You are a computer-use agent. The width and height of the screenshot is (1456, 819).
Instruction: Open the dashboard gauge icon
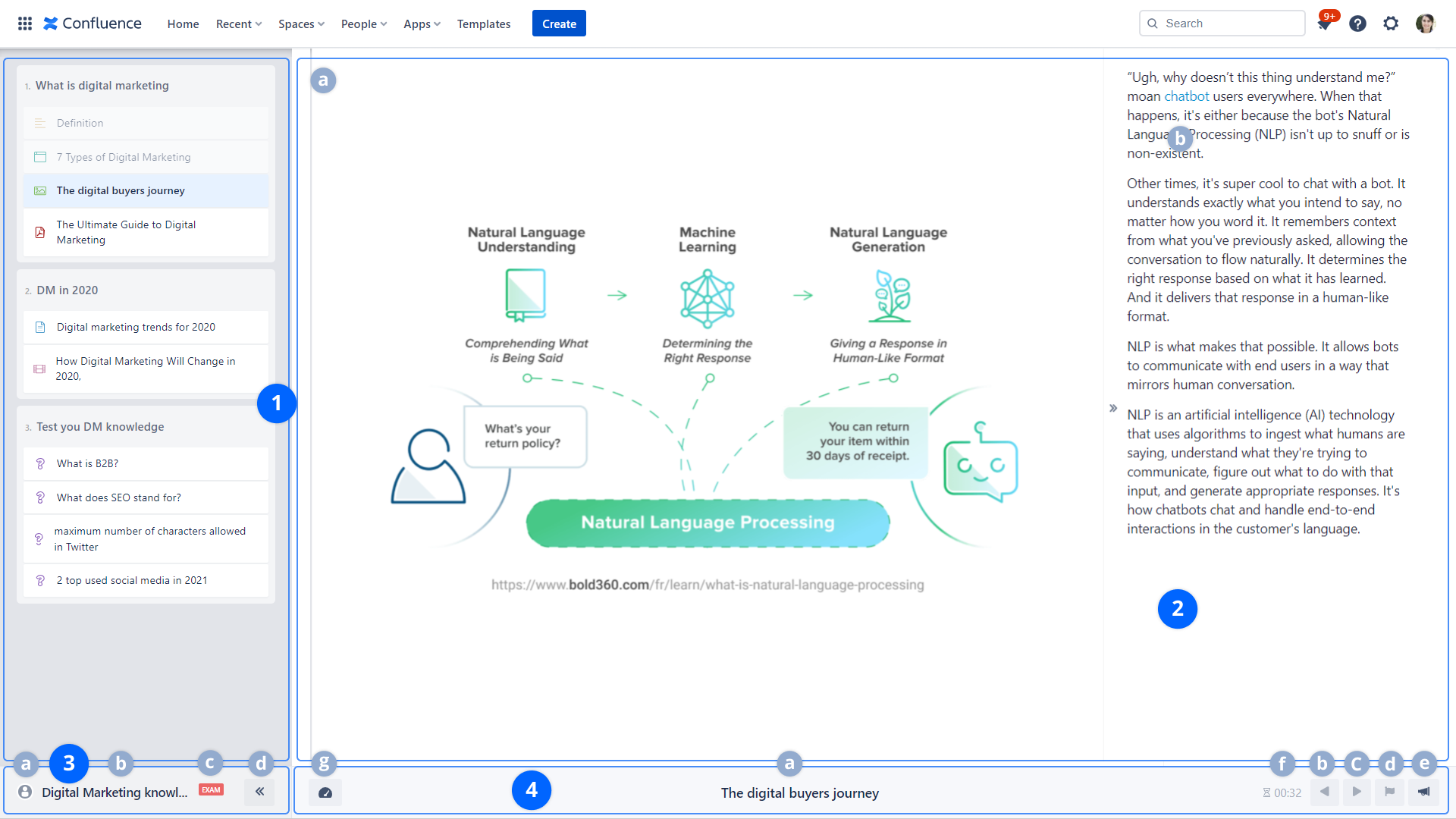pyautogui.click(x=325, y=792)
